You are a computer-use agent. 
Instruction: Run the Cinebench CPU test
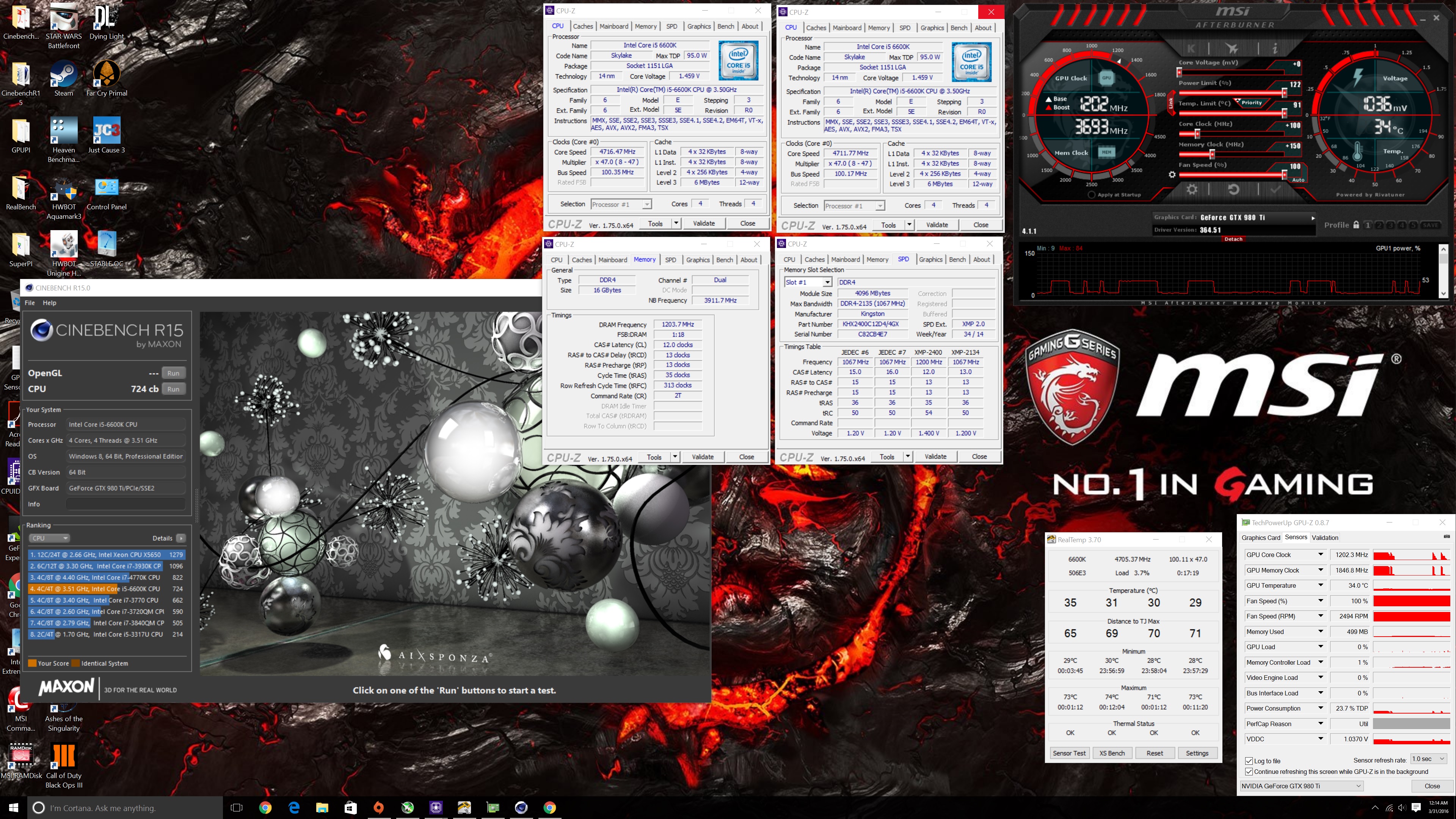tap(174, 389)
